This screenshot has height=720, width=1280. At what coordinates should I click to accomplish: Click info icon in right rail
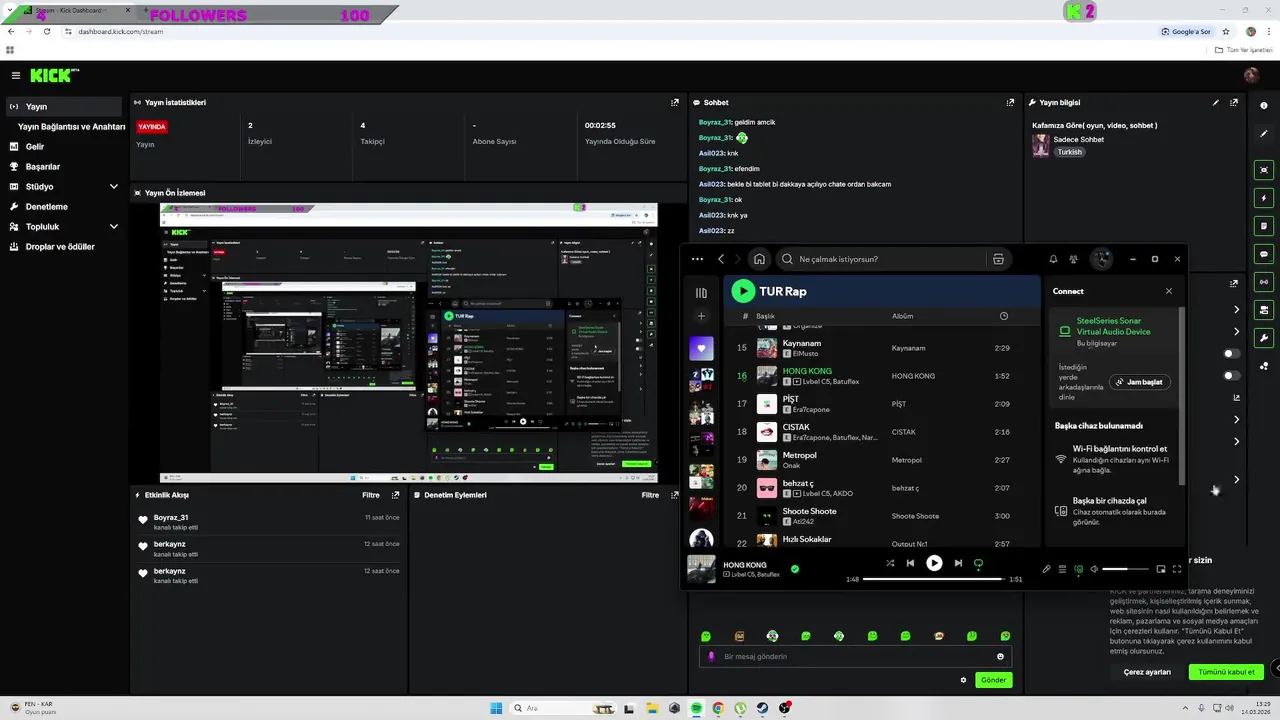[1264, 106]
